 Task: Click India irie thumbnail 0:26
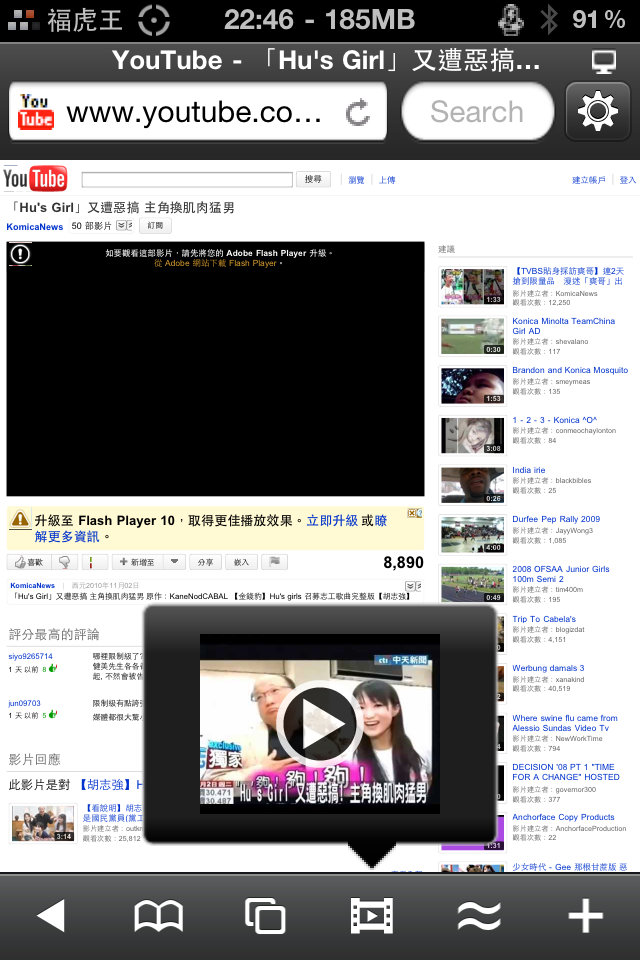[472, 486]
